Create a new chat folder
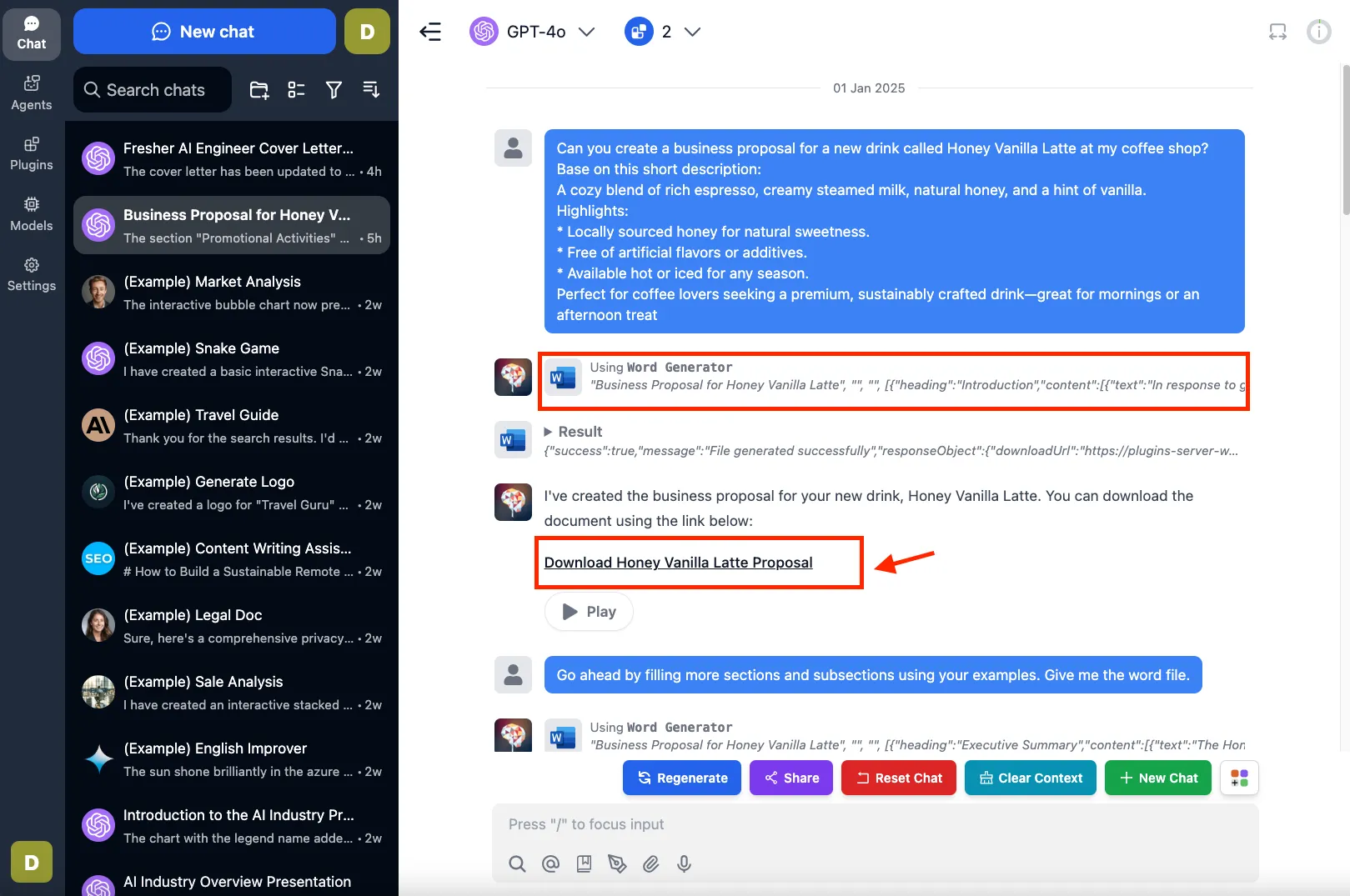The width and height of the screenshot is (1350, 896). [259, 90]
